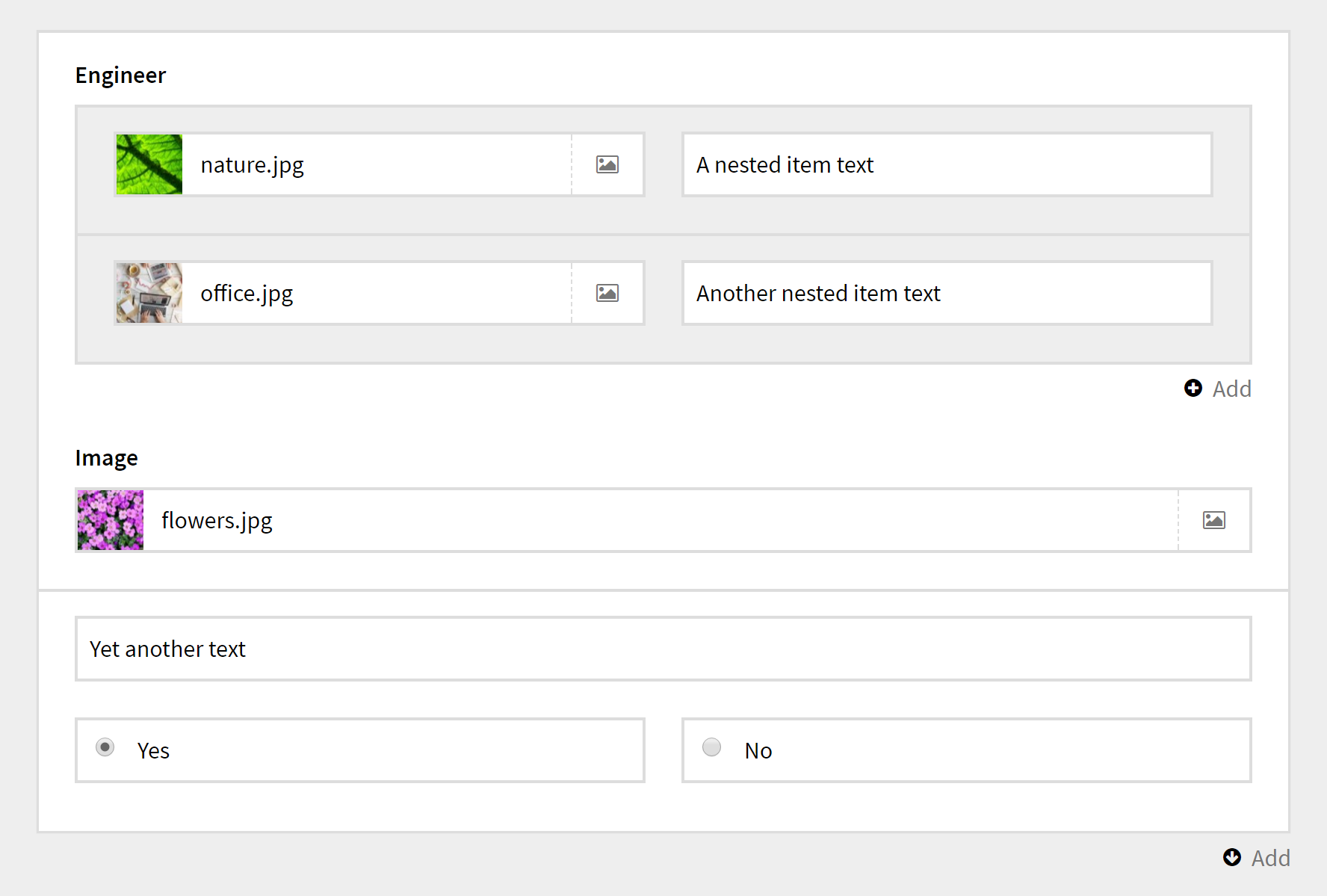This screenshot has height=896, width=1327.
Task: Select the green leaf nature thumbnail
Action: pyautogui.click(x=149, y=164)
